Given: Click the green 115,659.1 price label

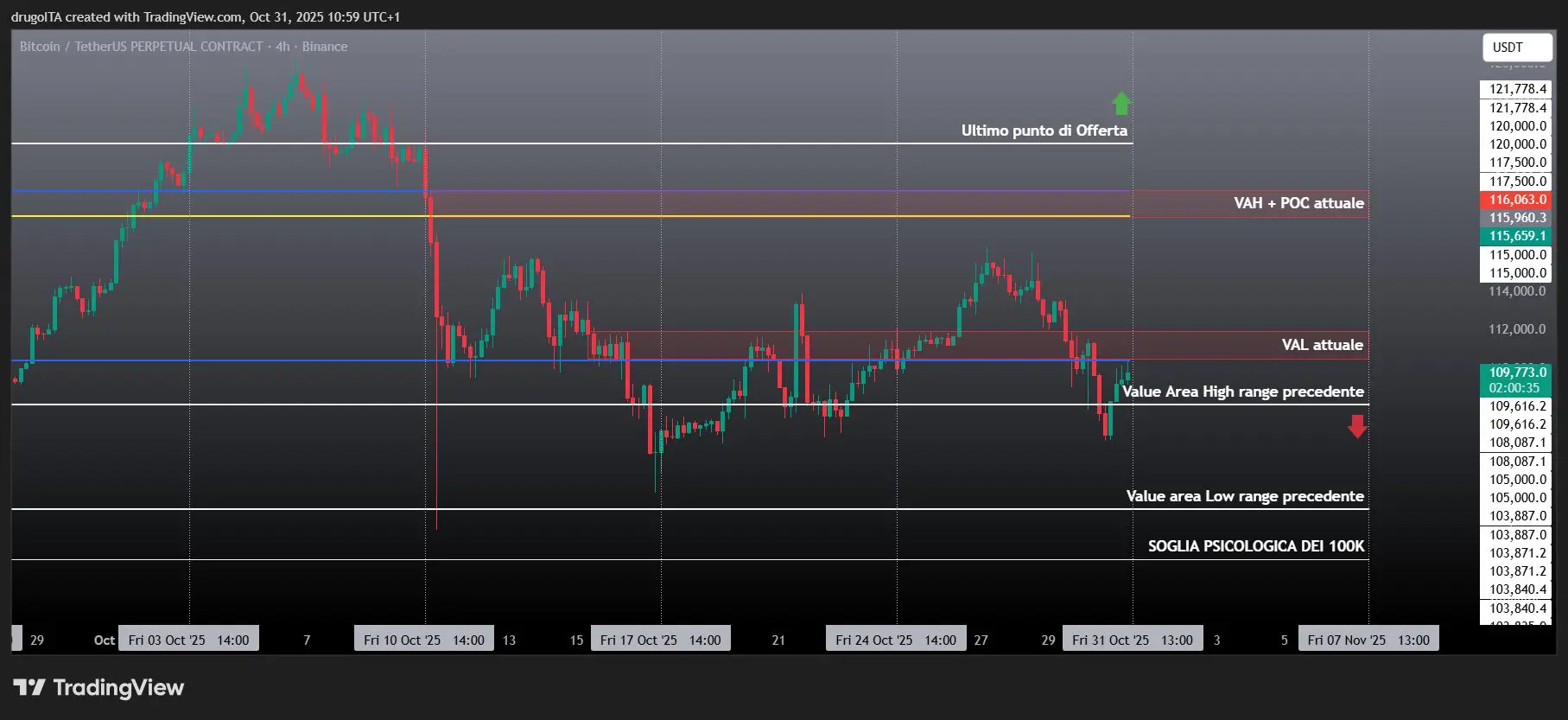Looking at the screenshot, I should point(1516,236).
